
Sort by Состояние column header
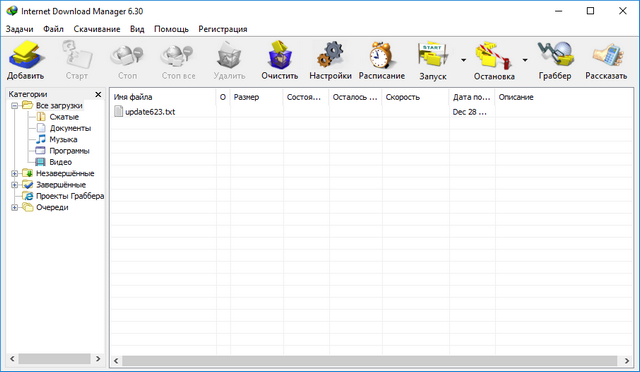point(306,97)
